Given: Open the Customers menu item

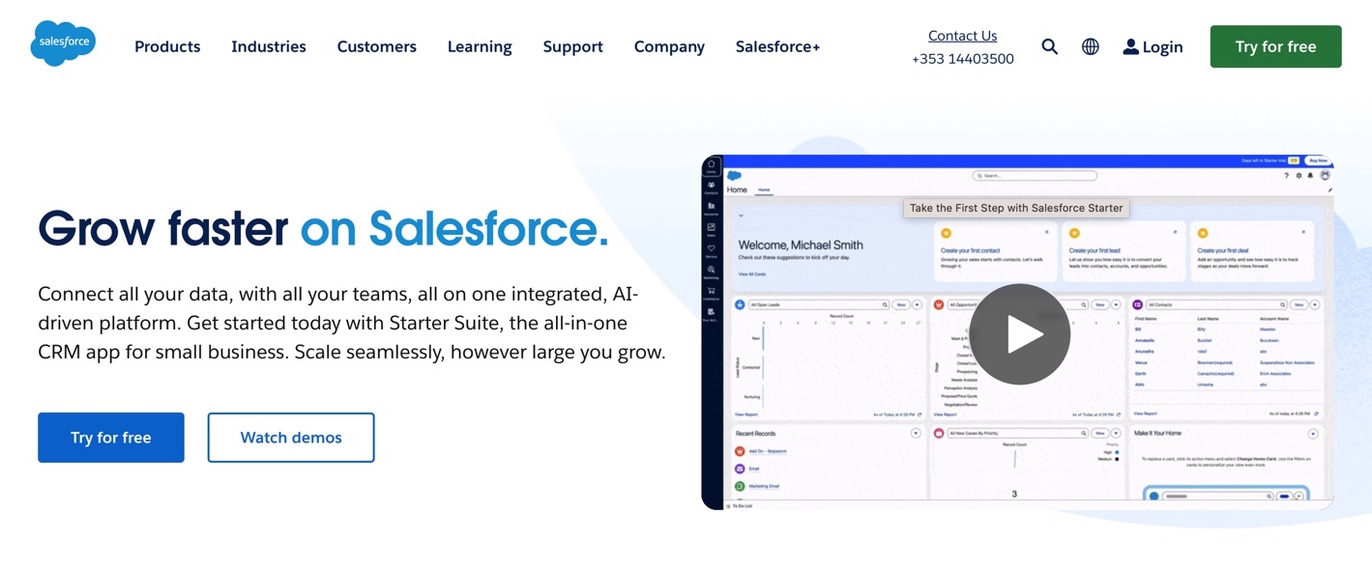Looking at the screenshot, I should (x=376, y=47).
